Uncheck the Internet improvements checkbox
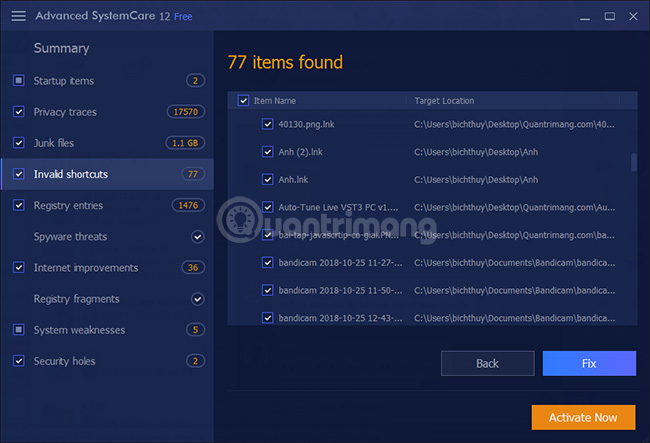This screenshot has height=443, width=650. [x=19, y=268]
